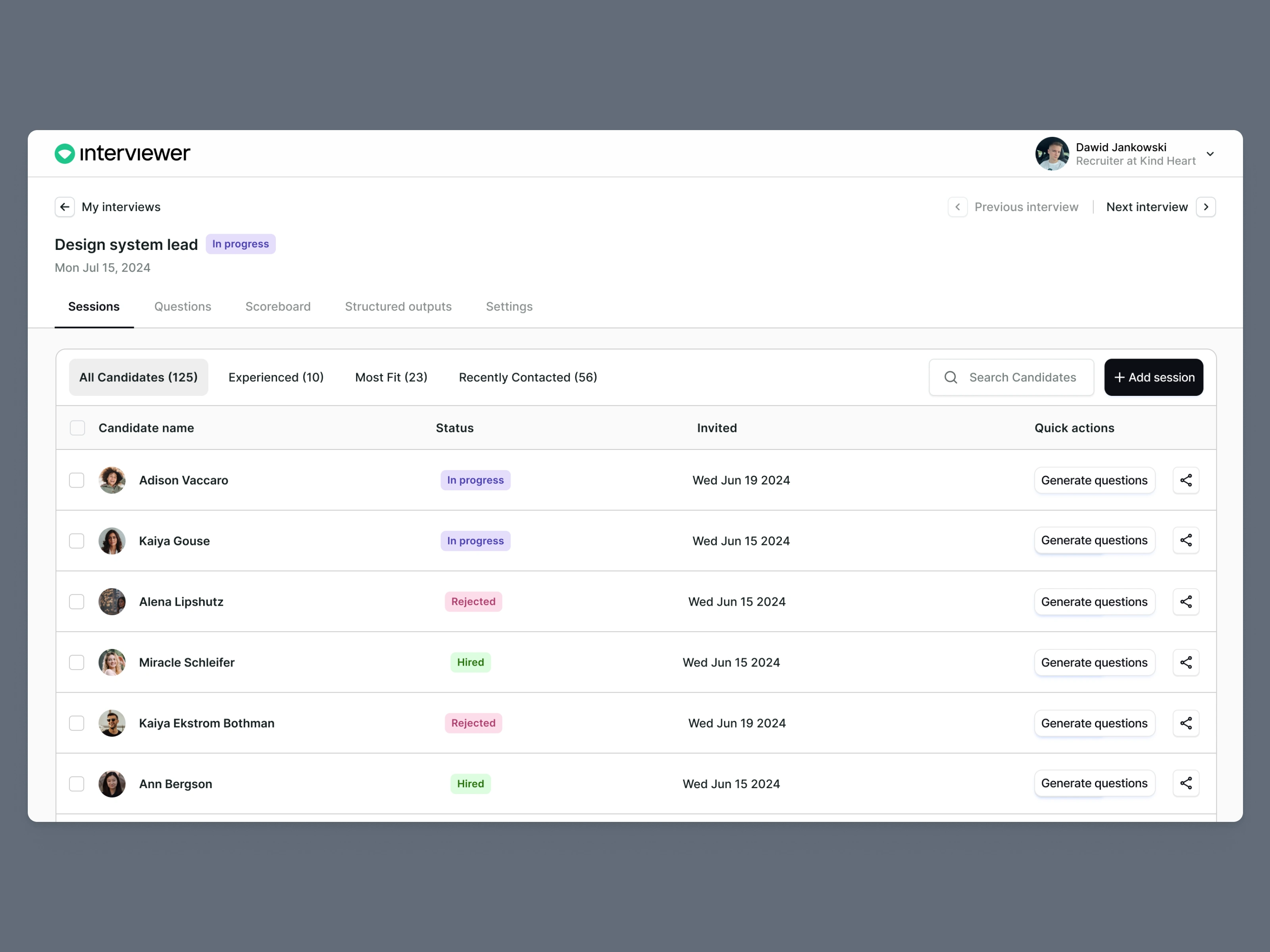Click the Next interview right chevron
Viewport: 1270px width, 952px height.
(x=1206, y=207)
